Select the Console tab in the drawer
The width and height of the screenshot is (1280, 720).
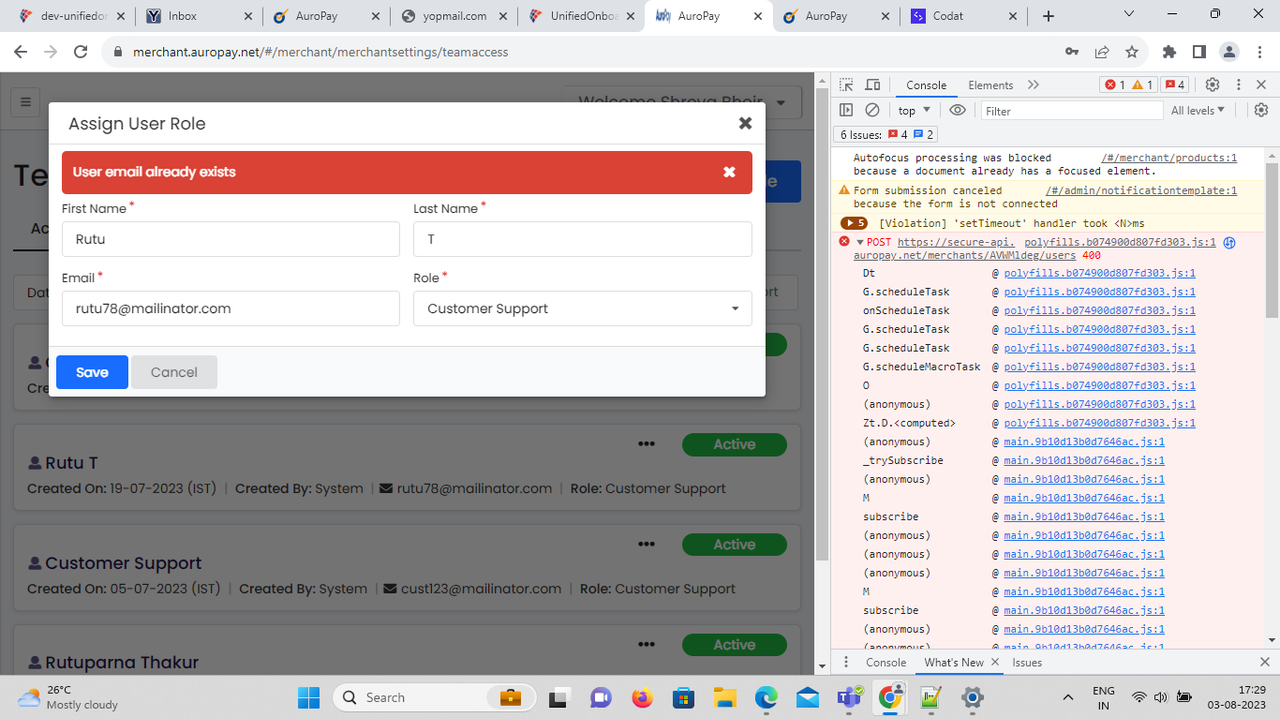click(886, 662)
